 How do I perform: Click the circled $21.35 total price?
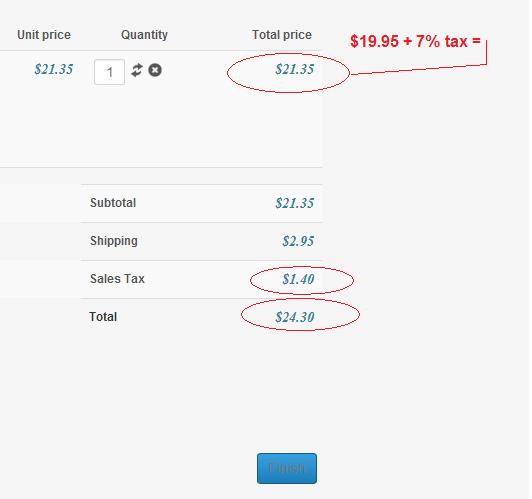(x=294, y=69)
